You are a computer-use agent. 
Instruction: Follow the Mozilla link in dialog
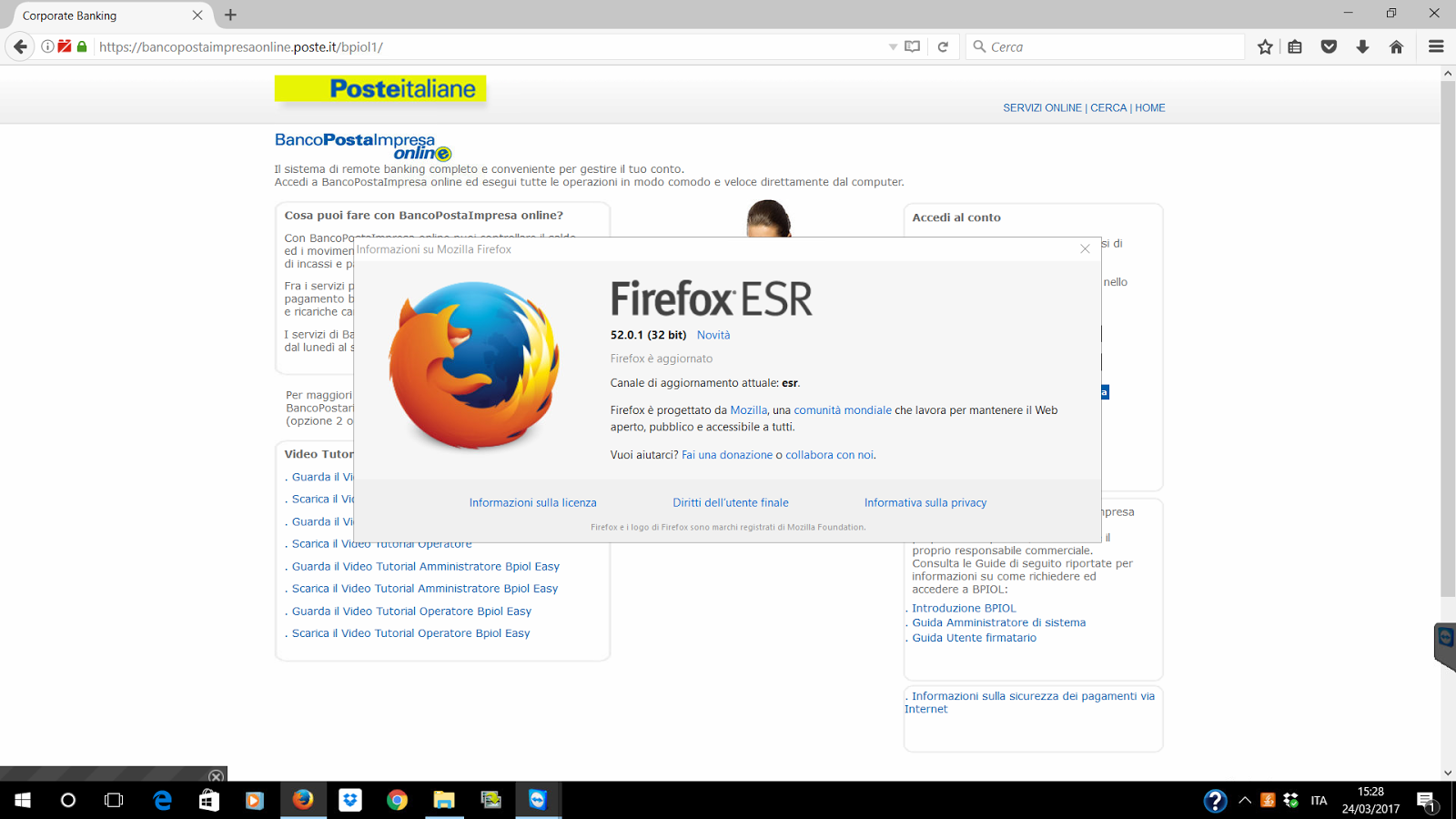click(x=749, y=410)
